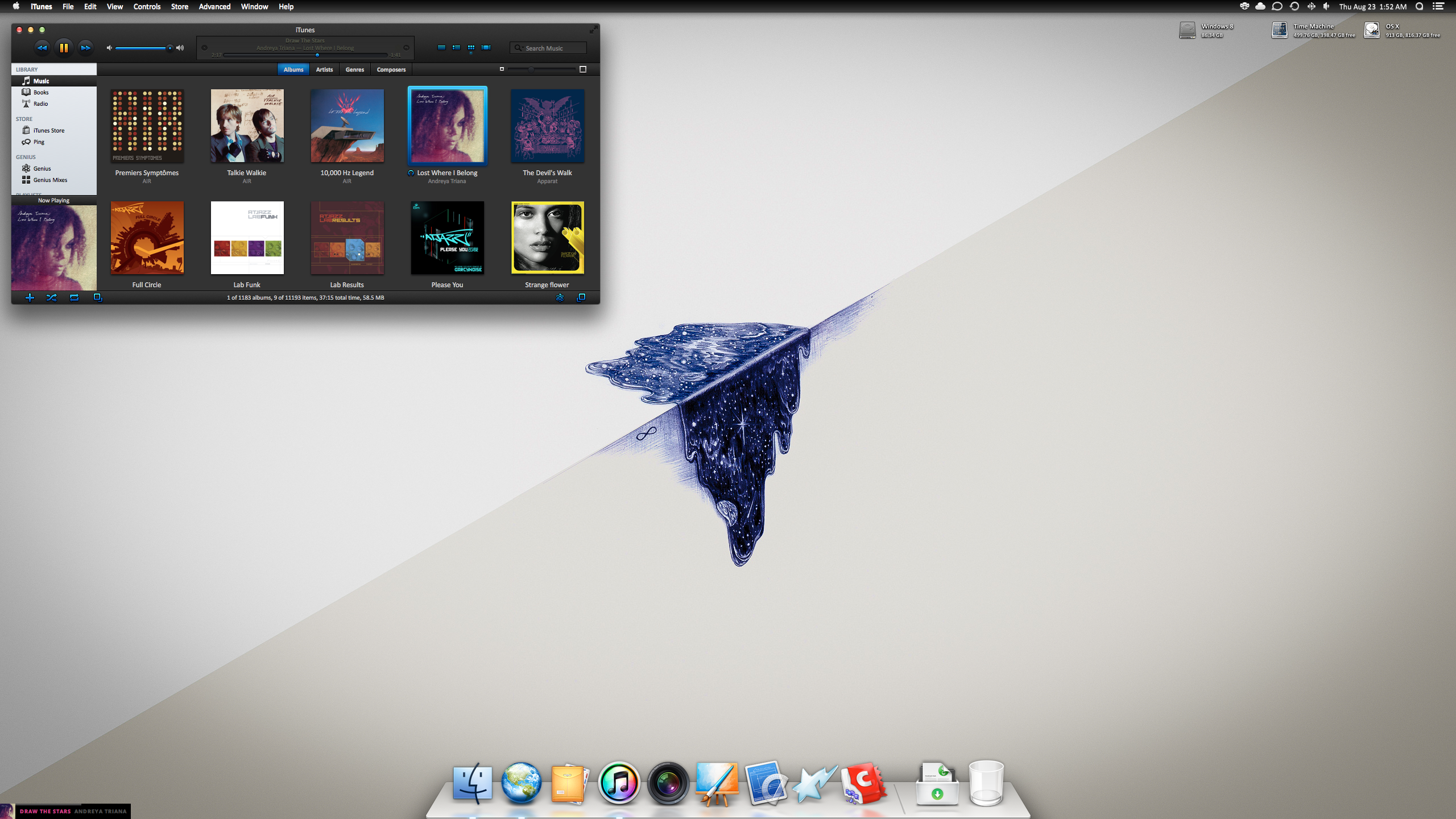Viewport: 1456px width, 819px height.
Task: Select the Strange flower album
Action: click(547, 238)
